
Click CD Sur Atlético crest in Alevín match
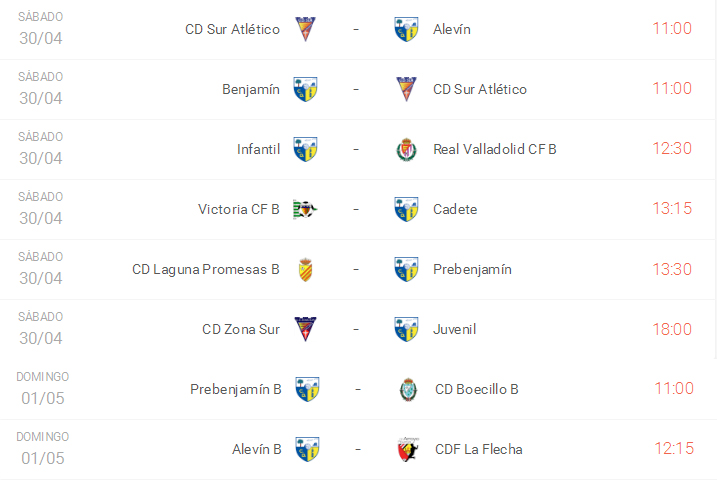tap(306, 29)
